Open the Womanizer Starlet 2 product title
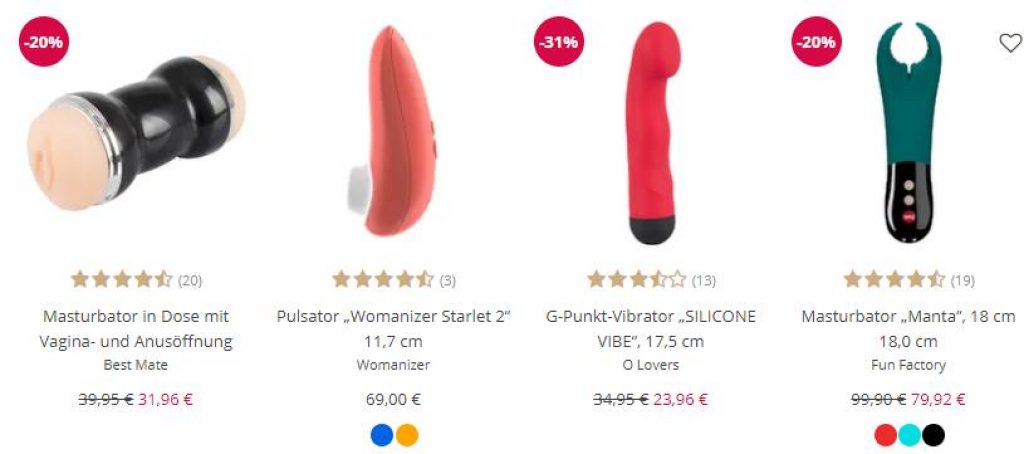This screenshot has height=454, width=1024. (x=393, y=329)
